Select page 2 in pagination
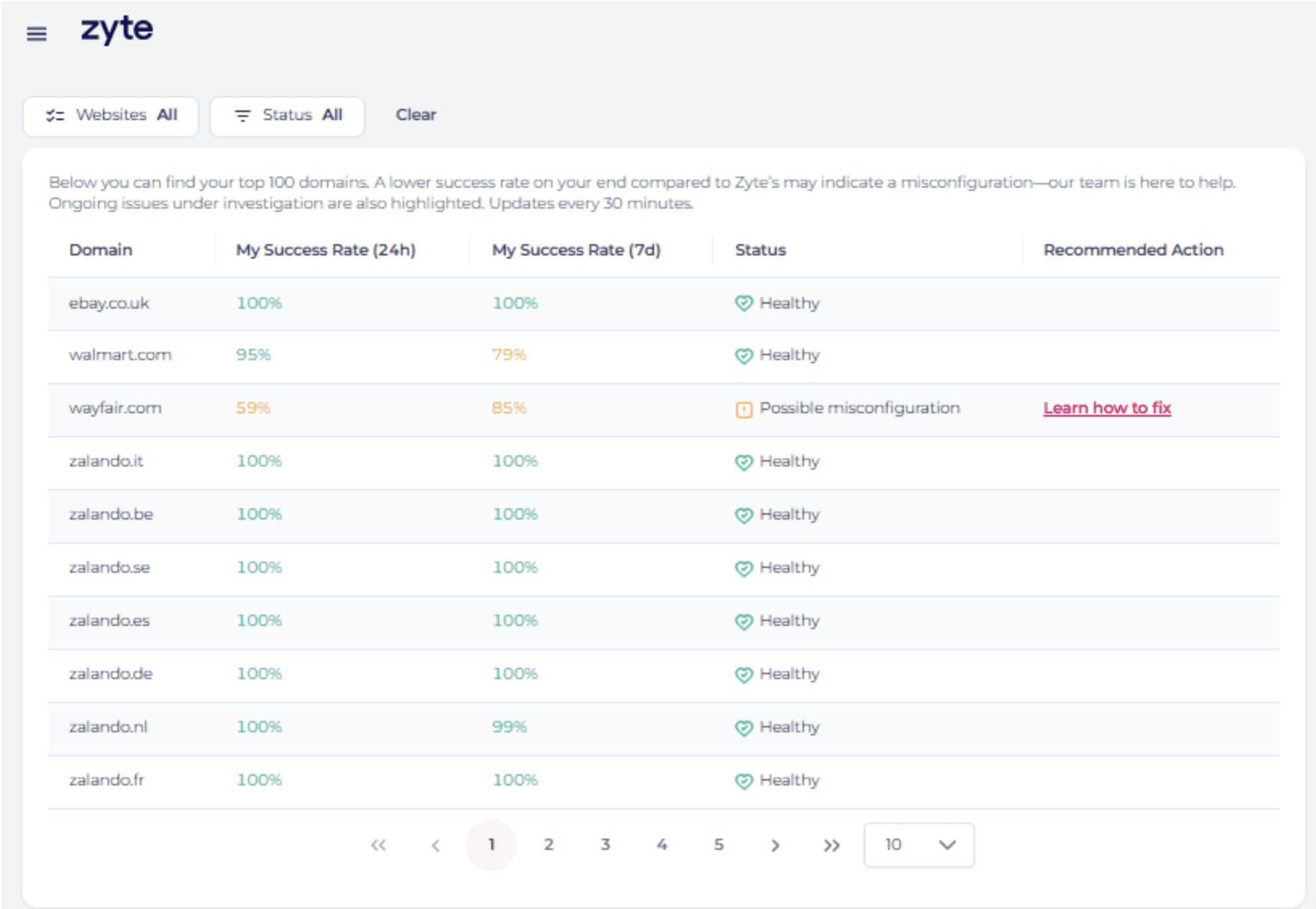This screenshot has height=909, width=1316. 548,845
